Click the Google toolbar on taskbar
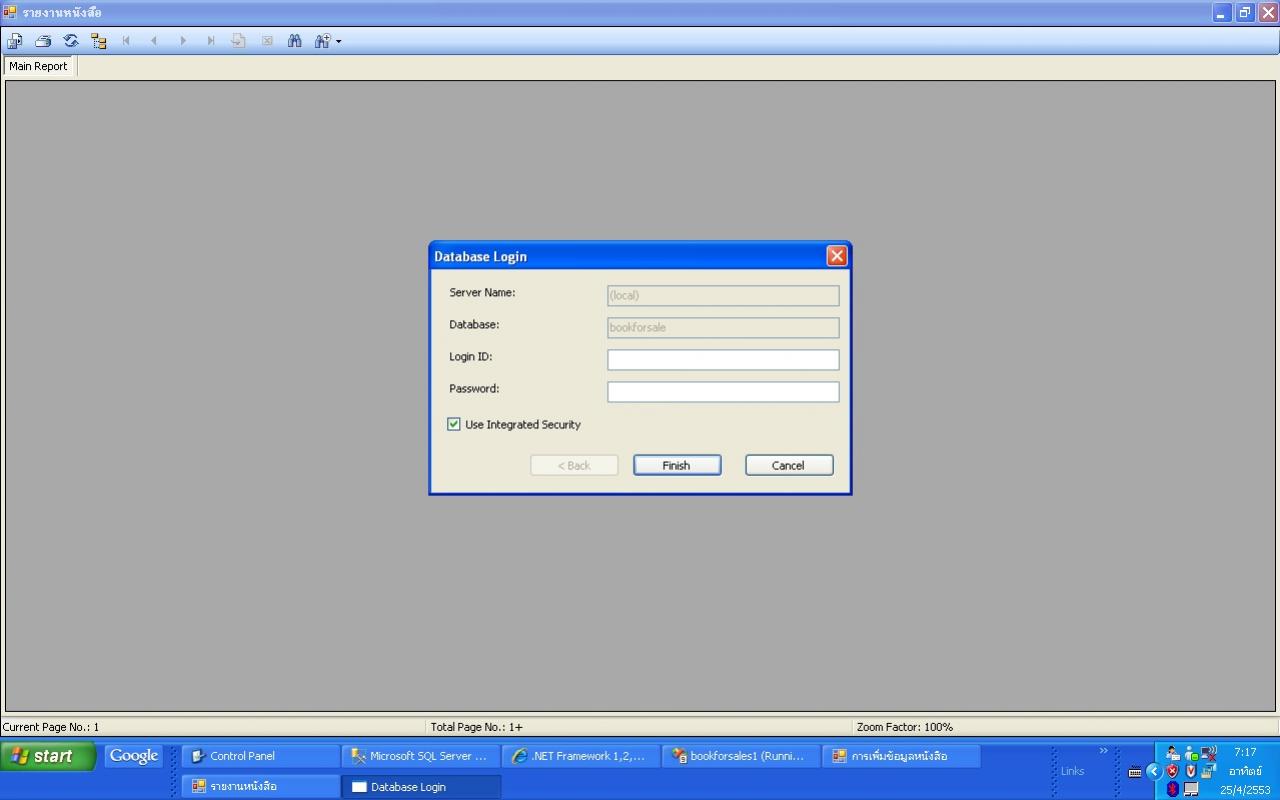Image resolution: width=1280 pixels, height=800 pixels. 134,756
